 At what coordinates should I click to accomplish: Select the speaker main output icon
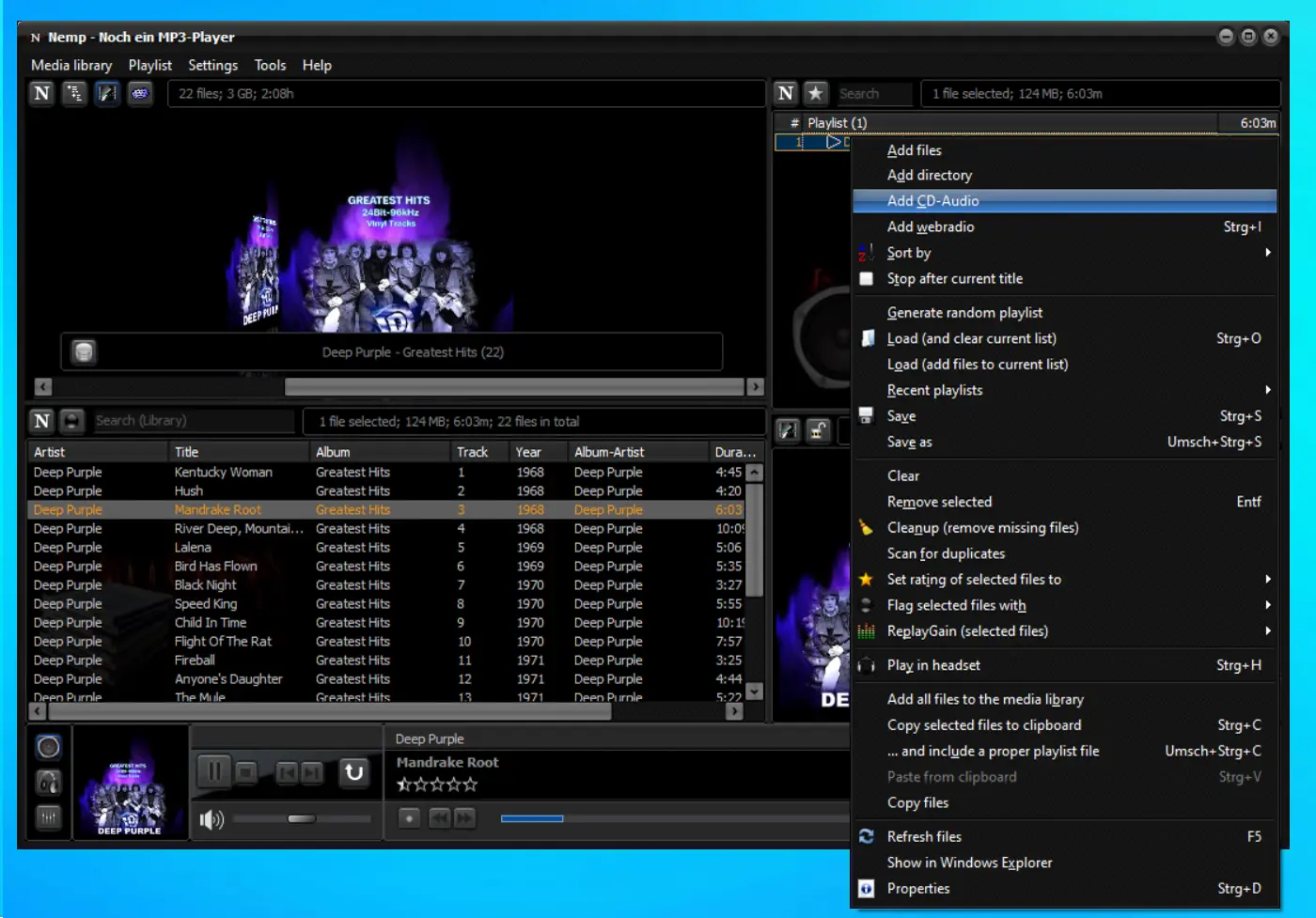point(49,747)
